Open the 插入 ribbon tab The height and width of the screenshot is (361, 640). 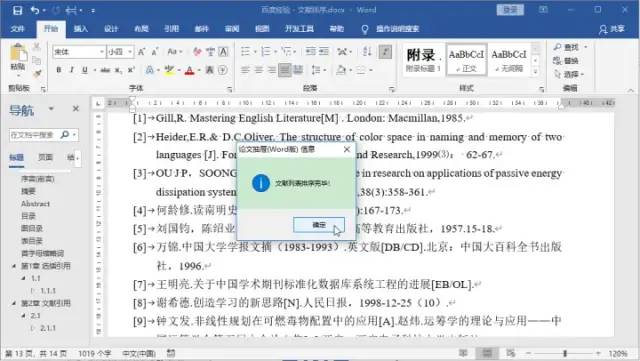[x=81, y=29]
